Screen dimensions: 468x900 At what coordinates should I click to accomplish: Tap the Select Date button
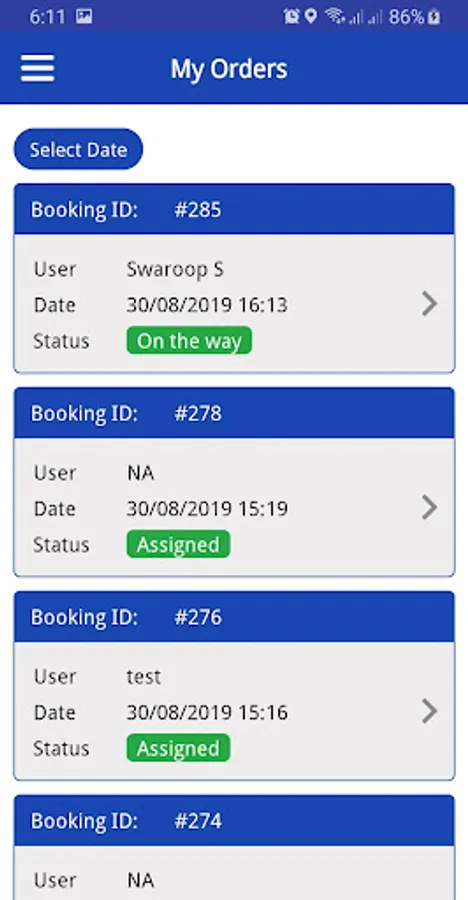point(78,149)
